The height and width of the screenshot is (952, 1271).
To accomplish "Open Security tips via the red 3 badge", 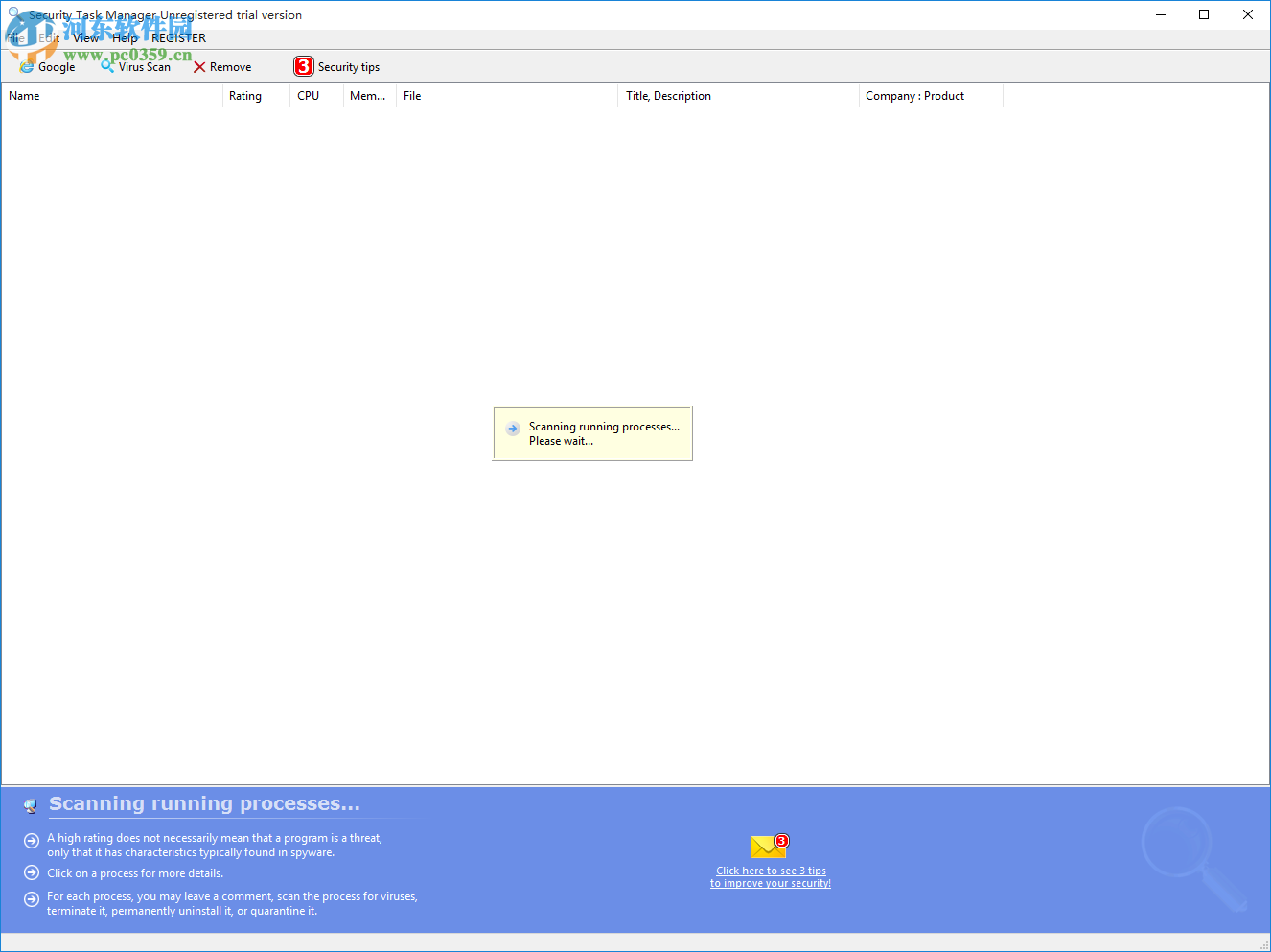I will (305, 66).
